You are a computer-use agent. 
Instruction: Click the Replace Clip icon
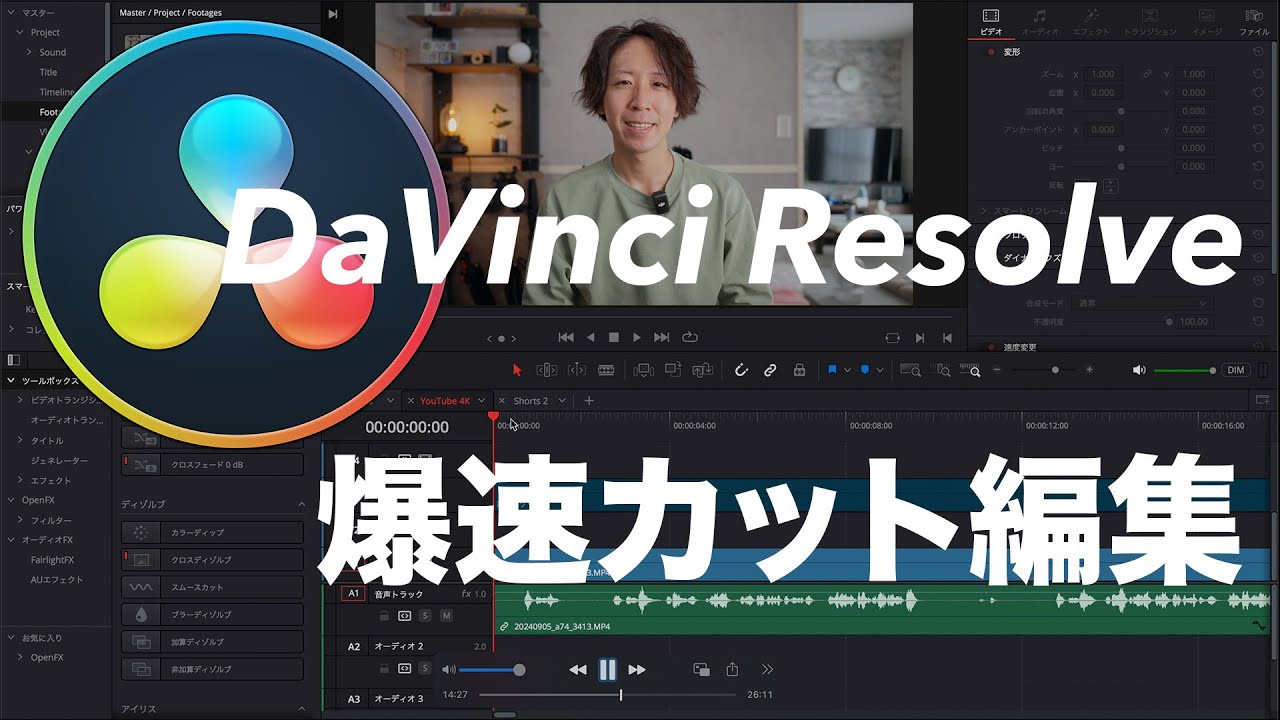[x=702, y=370]
